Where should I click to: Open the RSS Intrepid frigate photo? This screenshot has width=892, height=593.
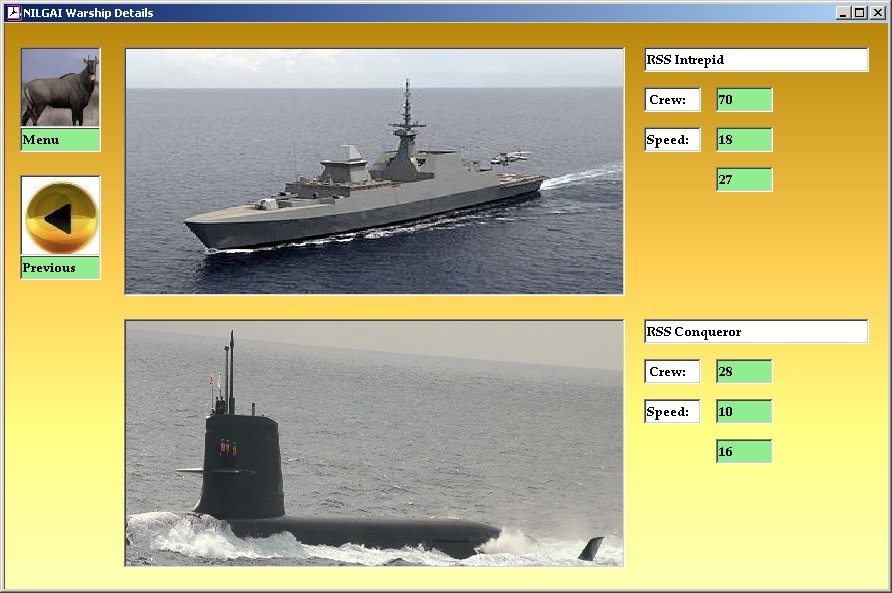point(374,171)
